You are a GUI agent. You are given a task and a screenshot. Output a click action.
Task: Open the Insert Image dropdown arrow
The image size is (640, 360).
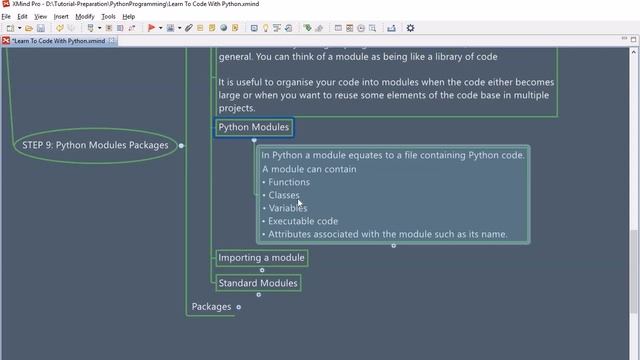click(180, 28)
